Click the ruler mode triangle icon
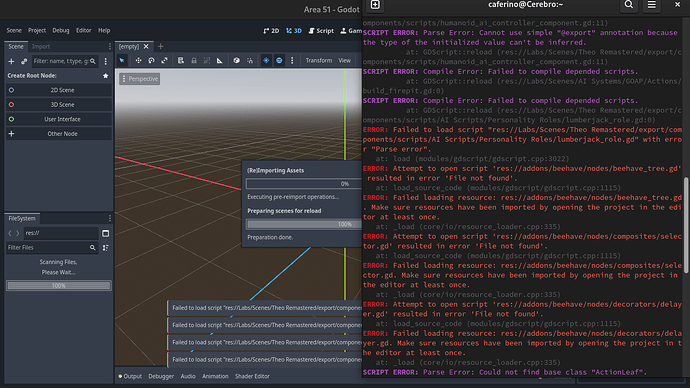 click(220, 60)
